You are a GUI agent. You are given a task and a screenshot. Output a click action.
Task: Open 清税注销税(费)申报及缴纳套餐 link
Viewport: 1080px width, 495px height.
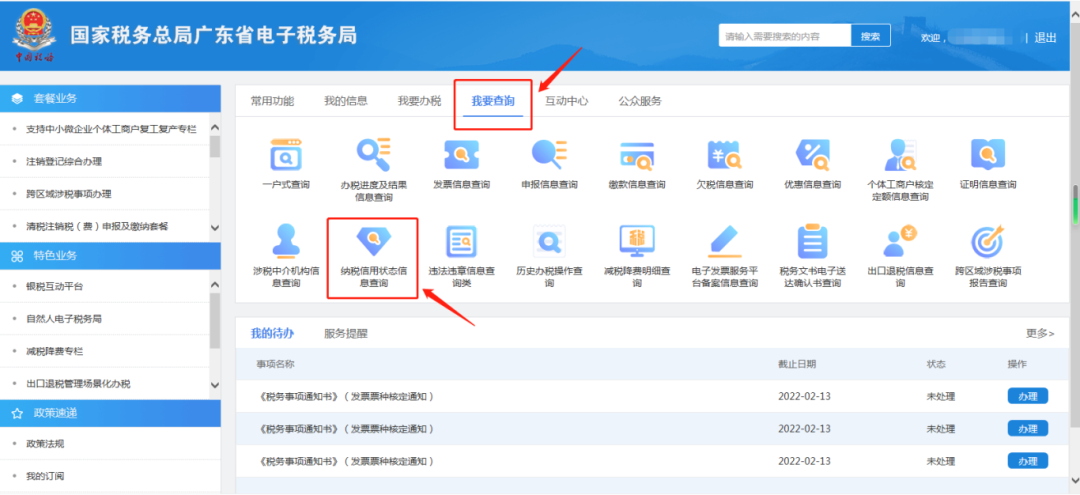tap(97, 227)
